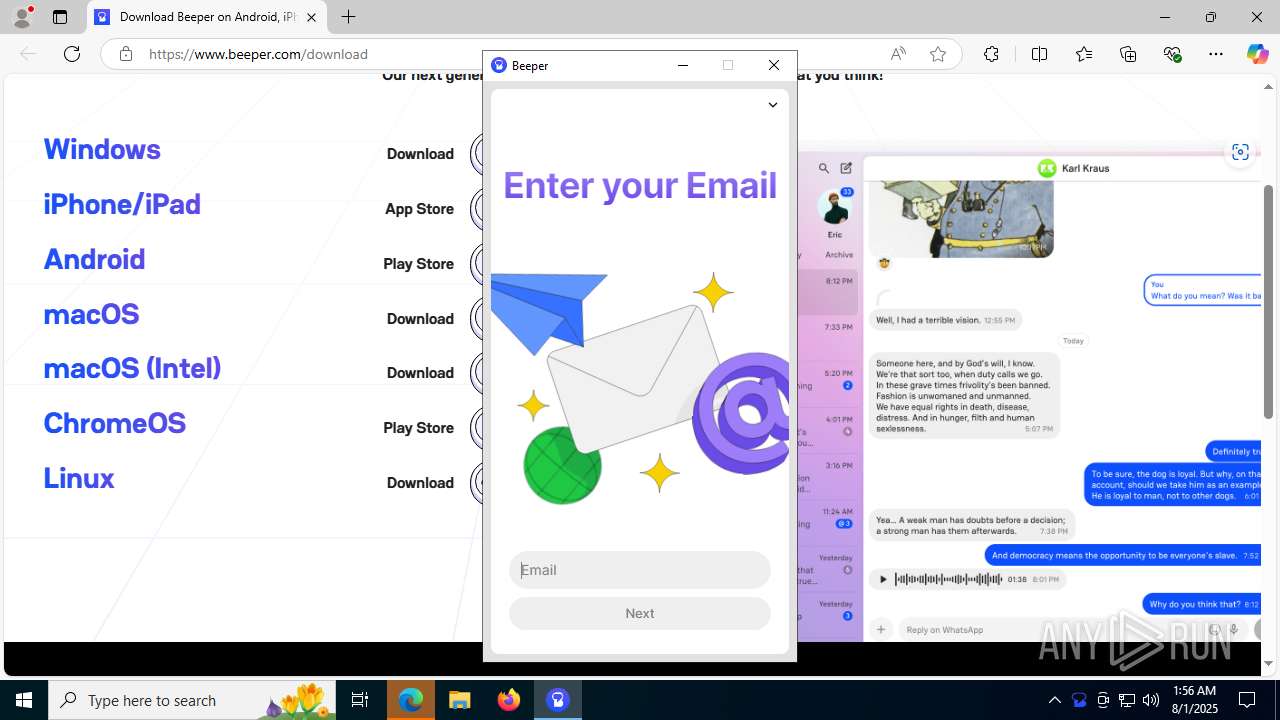Open Microsoft Edge from taskbar
This screenshot has height=720, width=1280.
(x=411, y=700)
